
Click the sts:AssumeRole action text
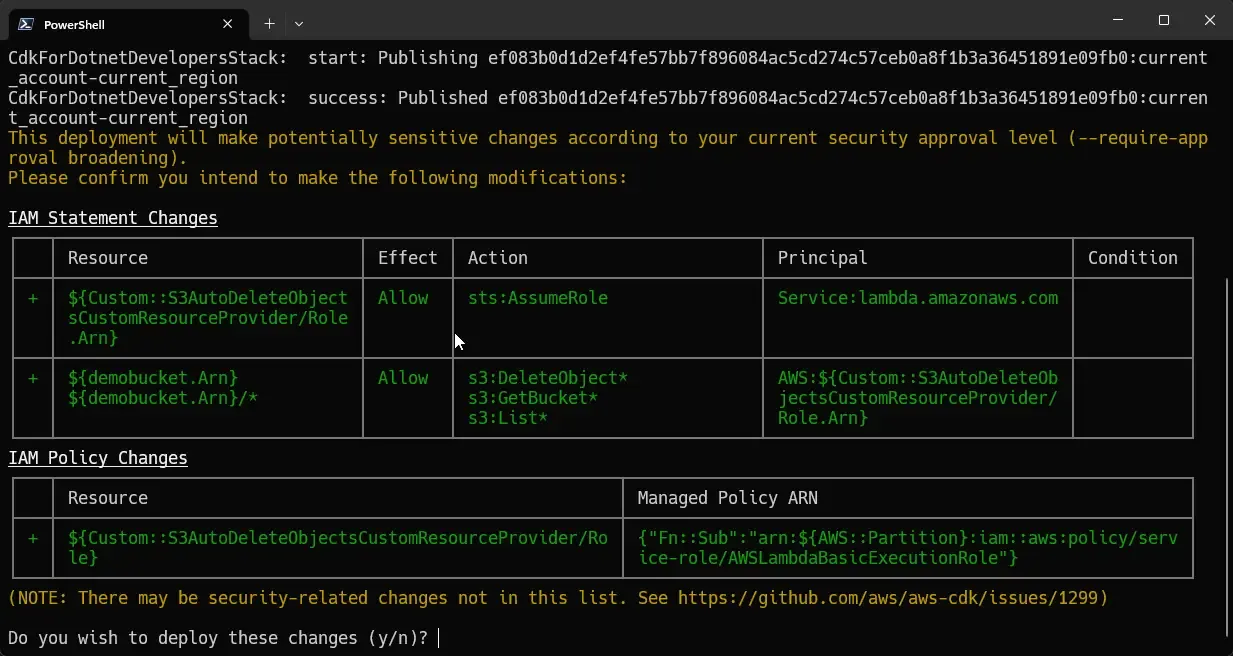coord(538,297)
